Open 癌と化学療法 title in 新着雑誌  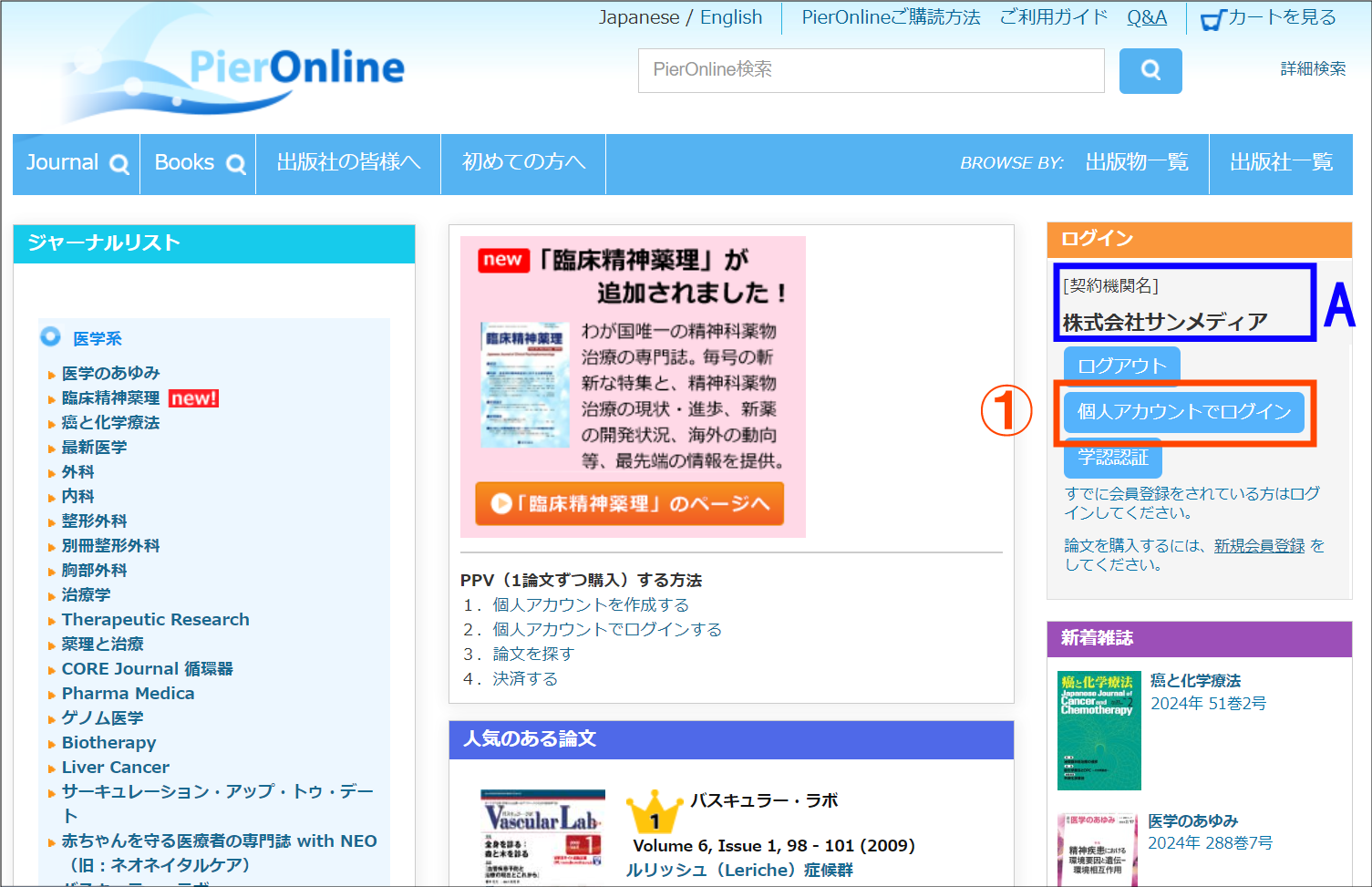tap(1195, 680)
